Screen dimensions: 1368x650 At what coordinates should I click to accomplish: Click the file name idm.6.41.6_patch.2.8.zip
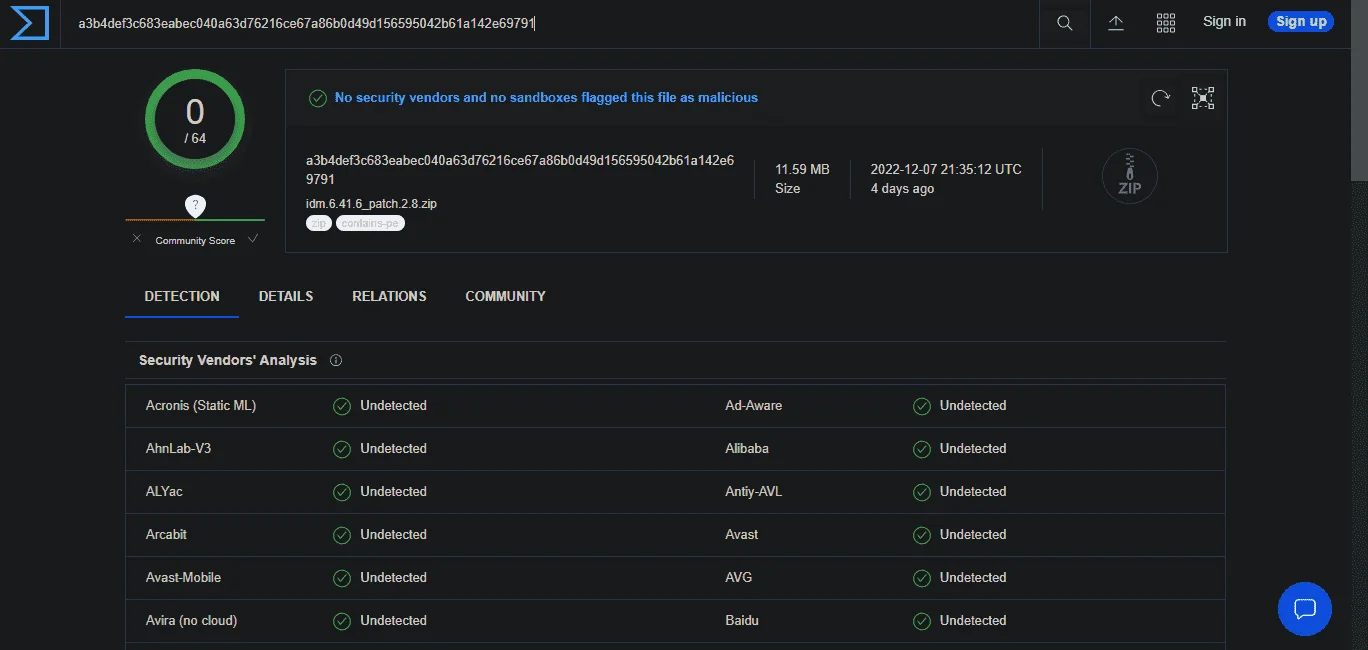(371, 203)
